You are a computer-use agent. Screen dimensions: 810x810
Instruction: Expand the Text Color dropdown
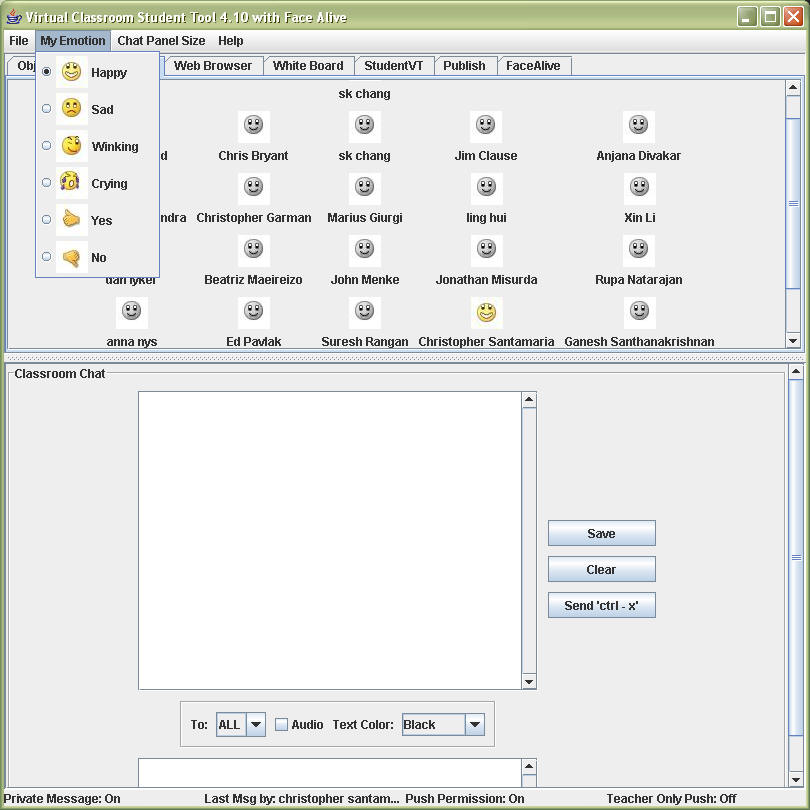coord(474,725)
